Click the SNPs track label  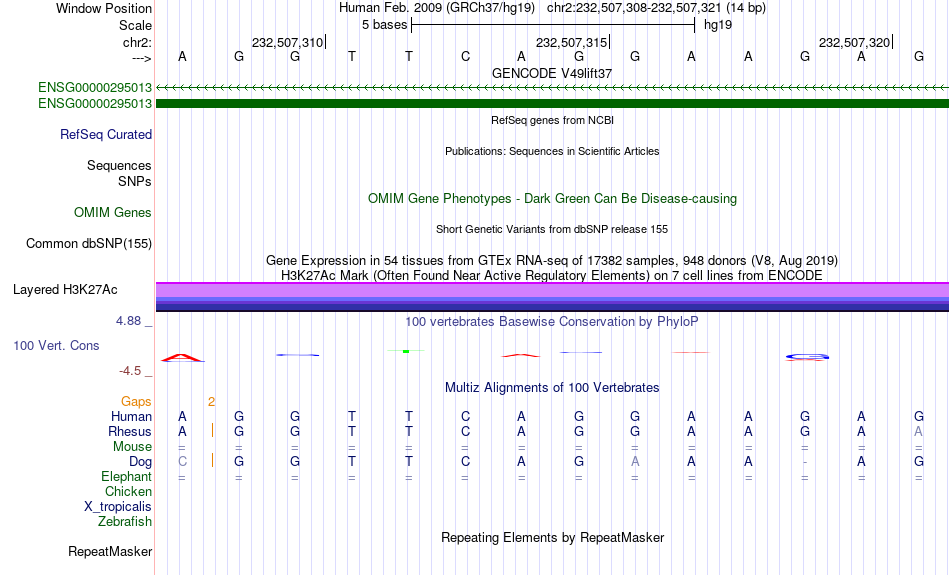135,181
